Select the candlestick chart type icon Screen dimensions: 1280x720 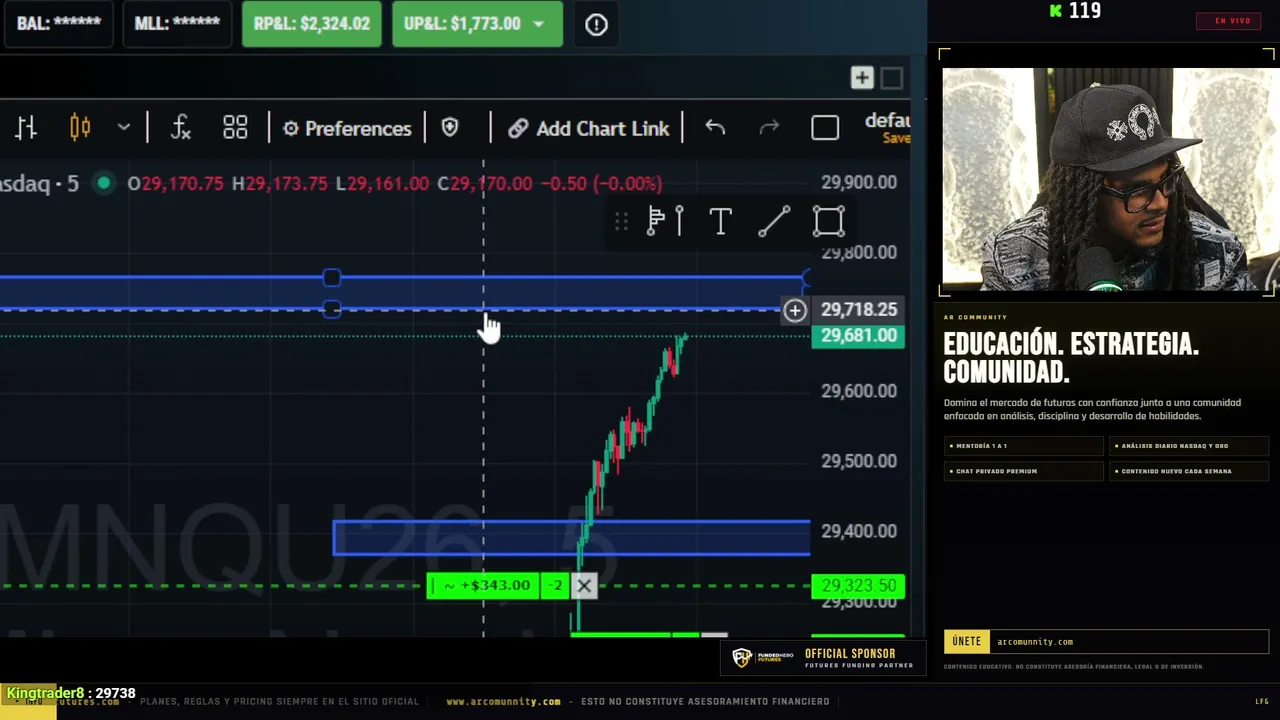[80, 128]
